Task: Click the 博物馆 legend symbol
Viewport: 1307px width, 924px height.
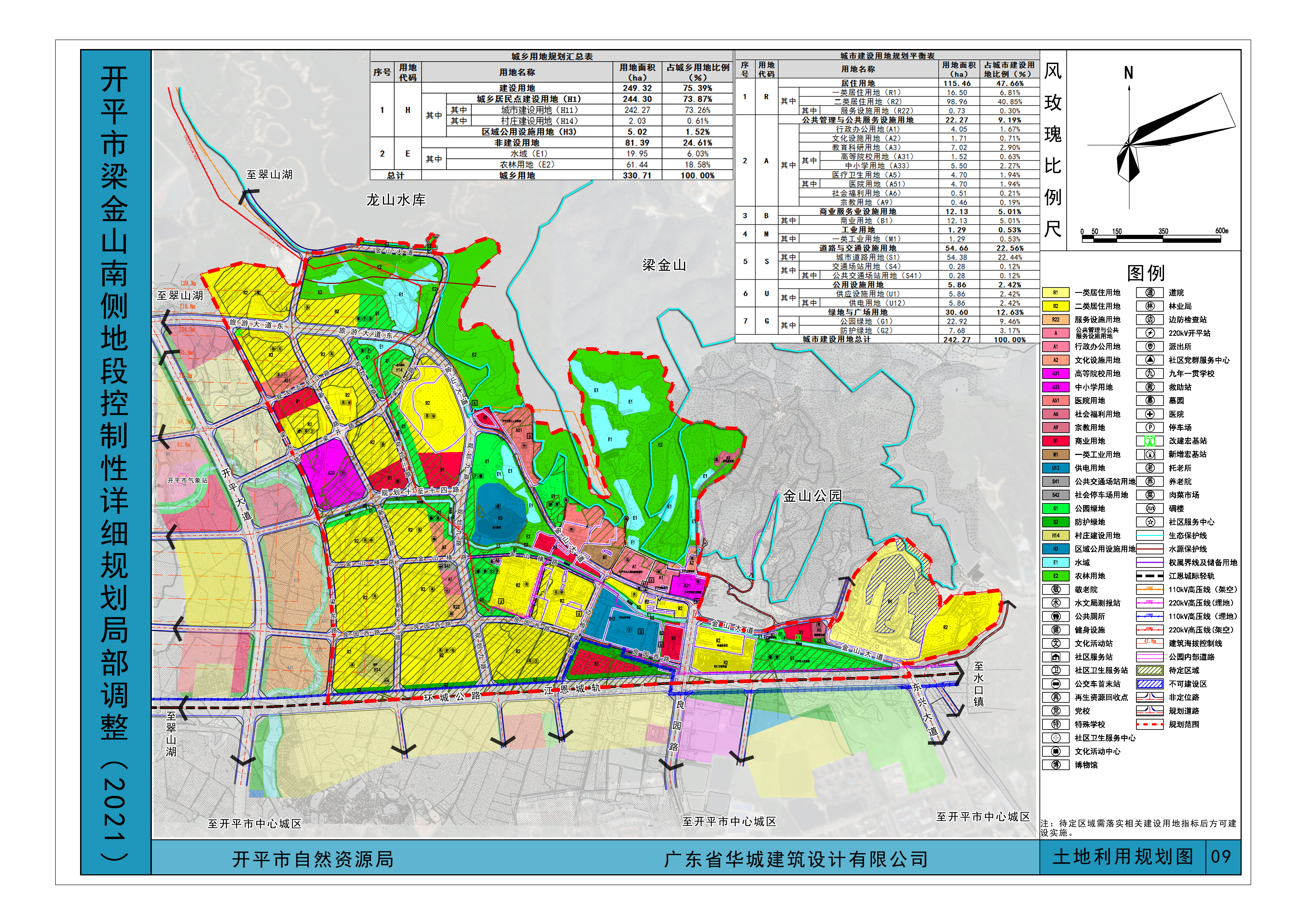Action: pos(1056,765)
